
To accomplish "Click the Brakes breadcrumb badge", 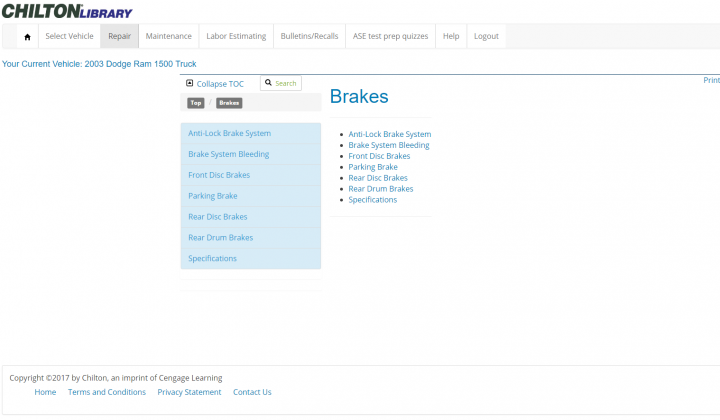I will tap(229, 103).
